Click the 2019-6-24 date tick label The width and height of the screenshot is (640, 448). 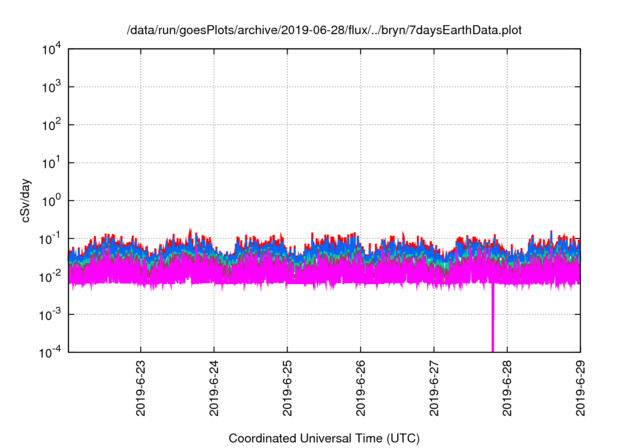click(x=214, y=388)
